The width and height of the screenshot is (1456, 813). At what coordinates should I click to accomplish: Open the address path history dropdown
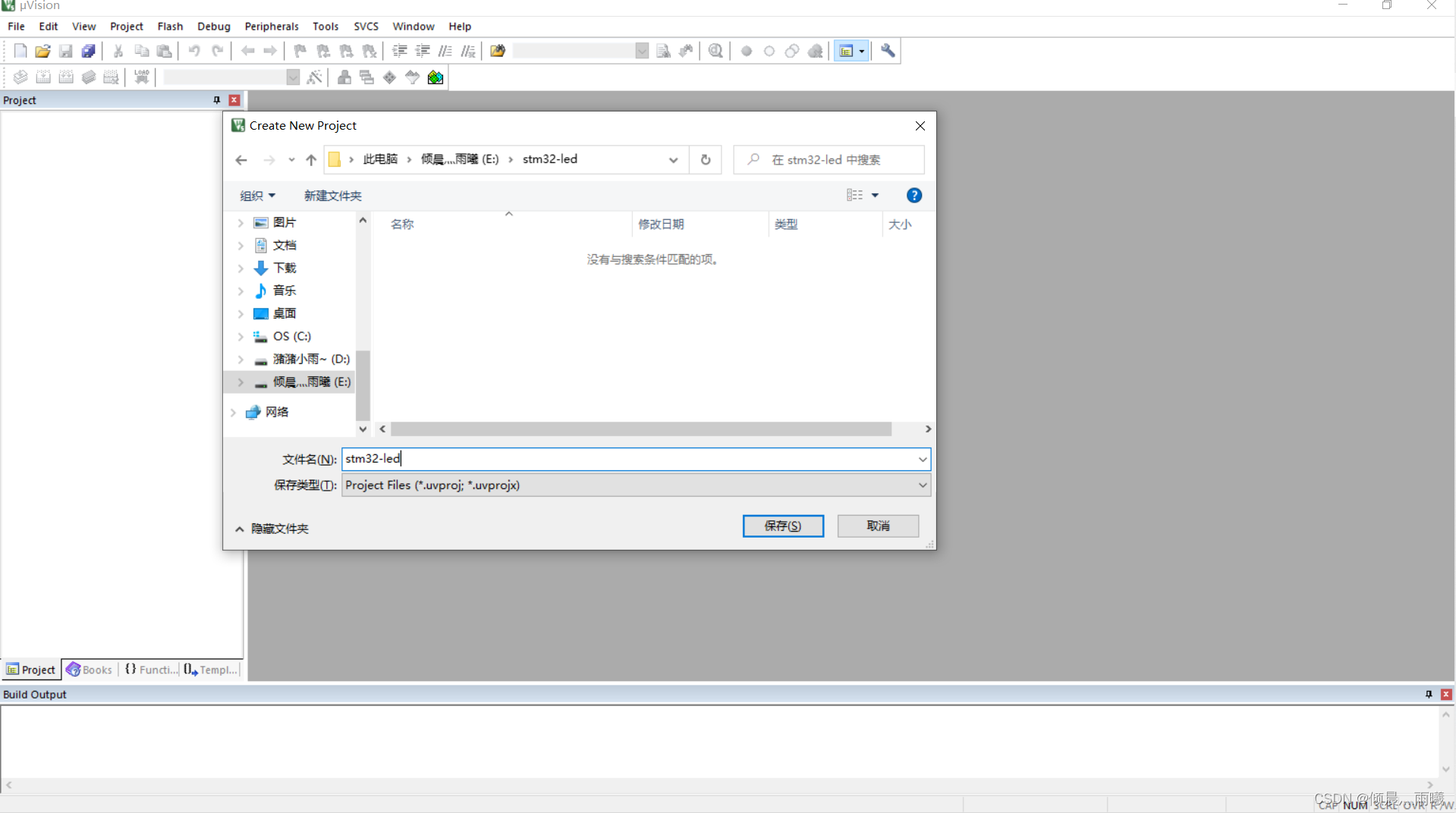673,159
